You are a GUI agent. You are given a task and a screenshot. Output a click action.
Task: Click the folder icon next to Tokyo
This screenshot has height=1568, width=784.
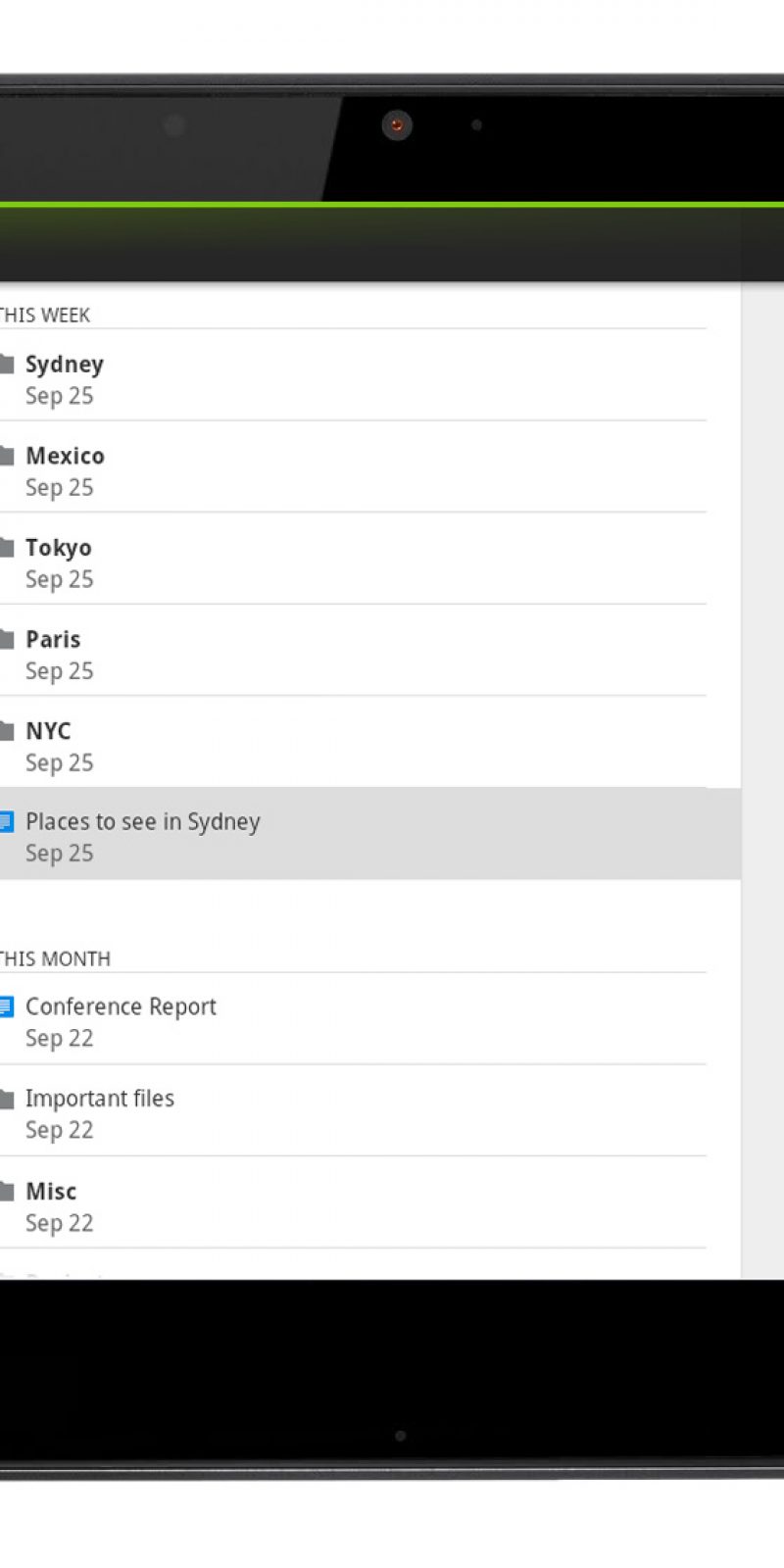(x=7, y=548)
